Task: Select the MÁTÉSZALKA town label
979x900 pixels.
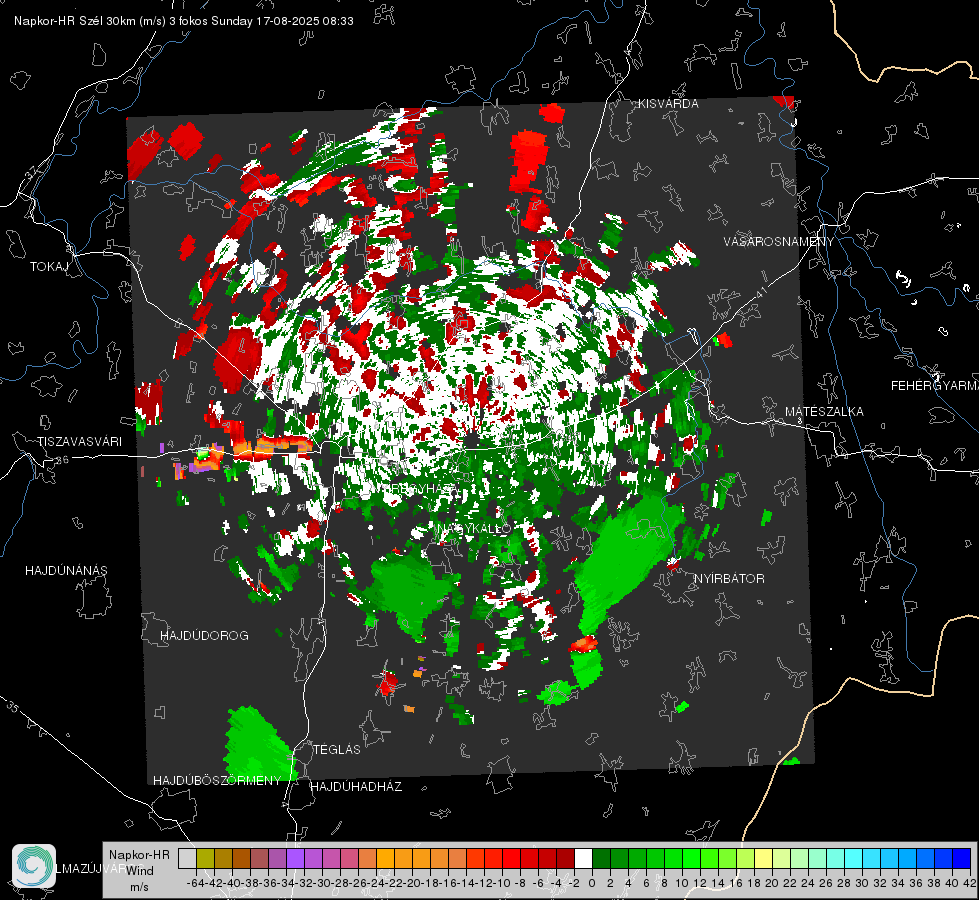Action: pyautogui.click(x=824, y=412)
